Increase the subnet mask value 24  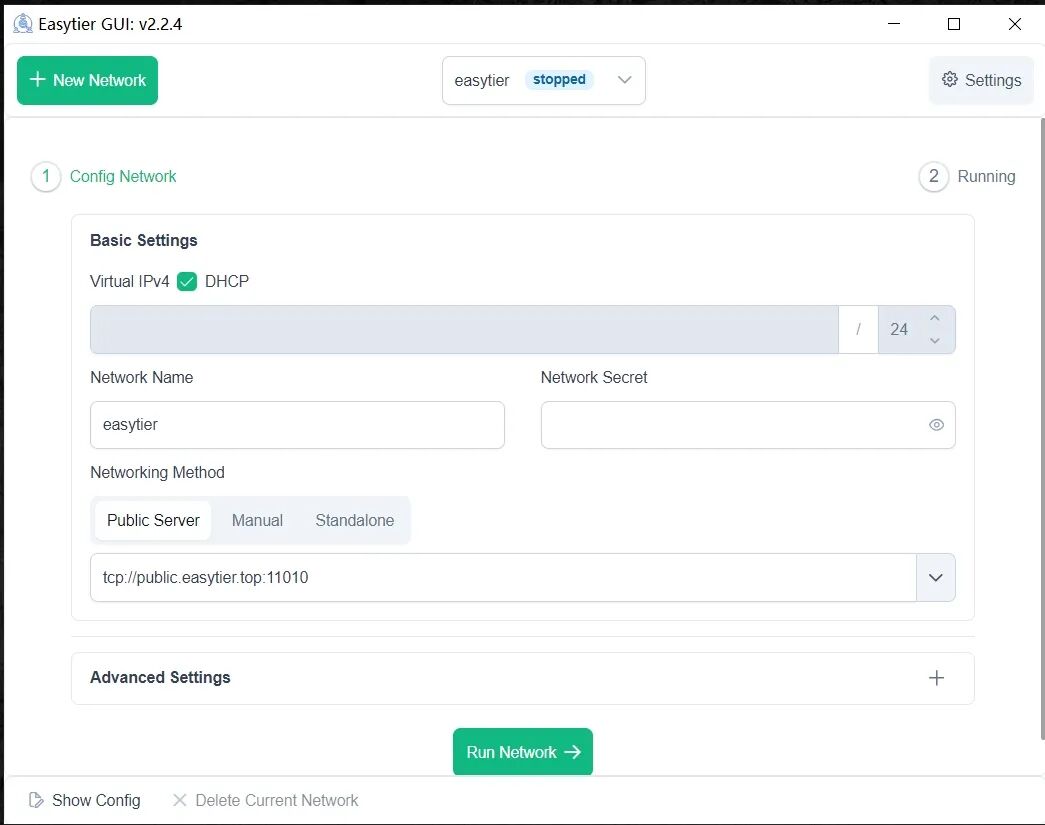coord(935,319)
